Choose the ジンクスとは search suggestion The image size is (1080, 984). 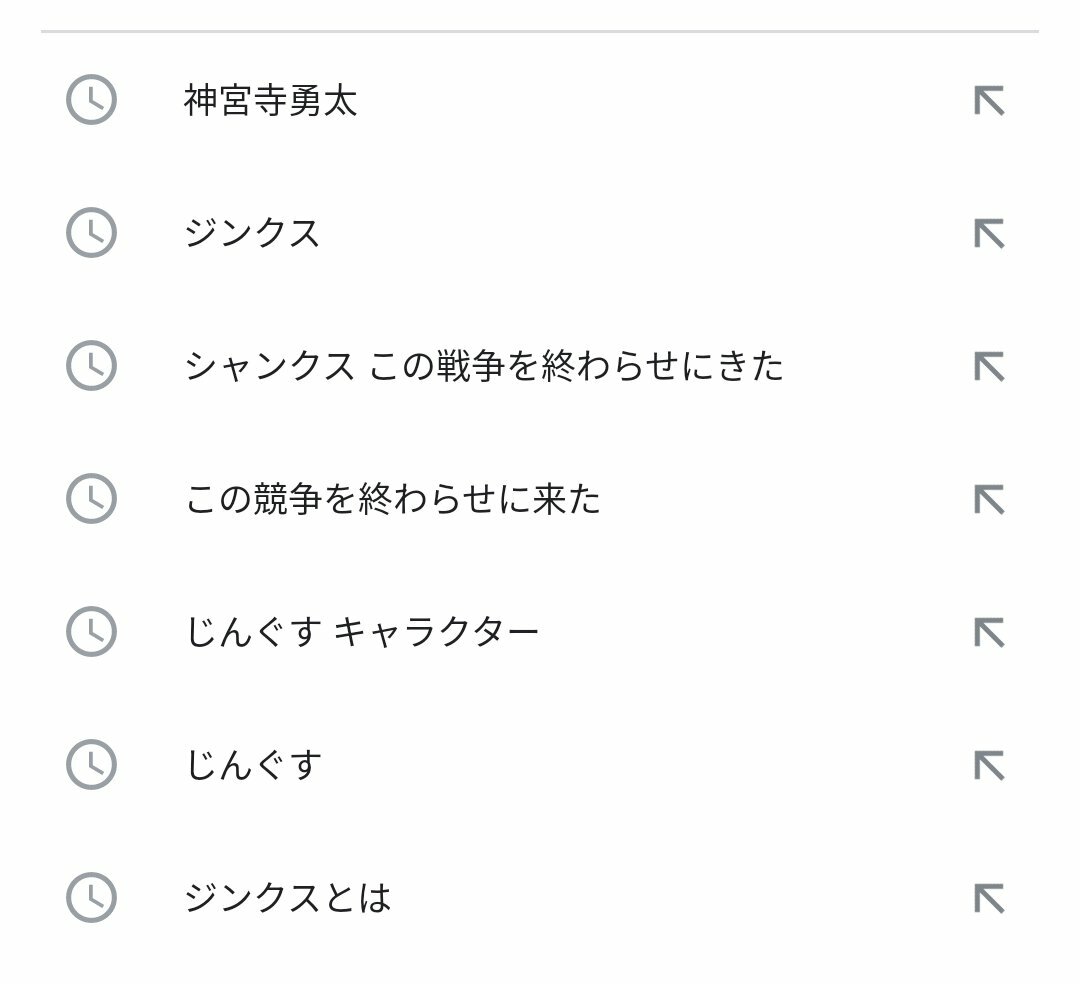288,898
